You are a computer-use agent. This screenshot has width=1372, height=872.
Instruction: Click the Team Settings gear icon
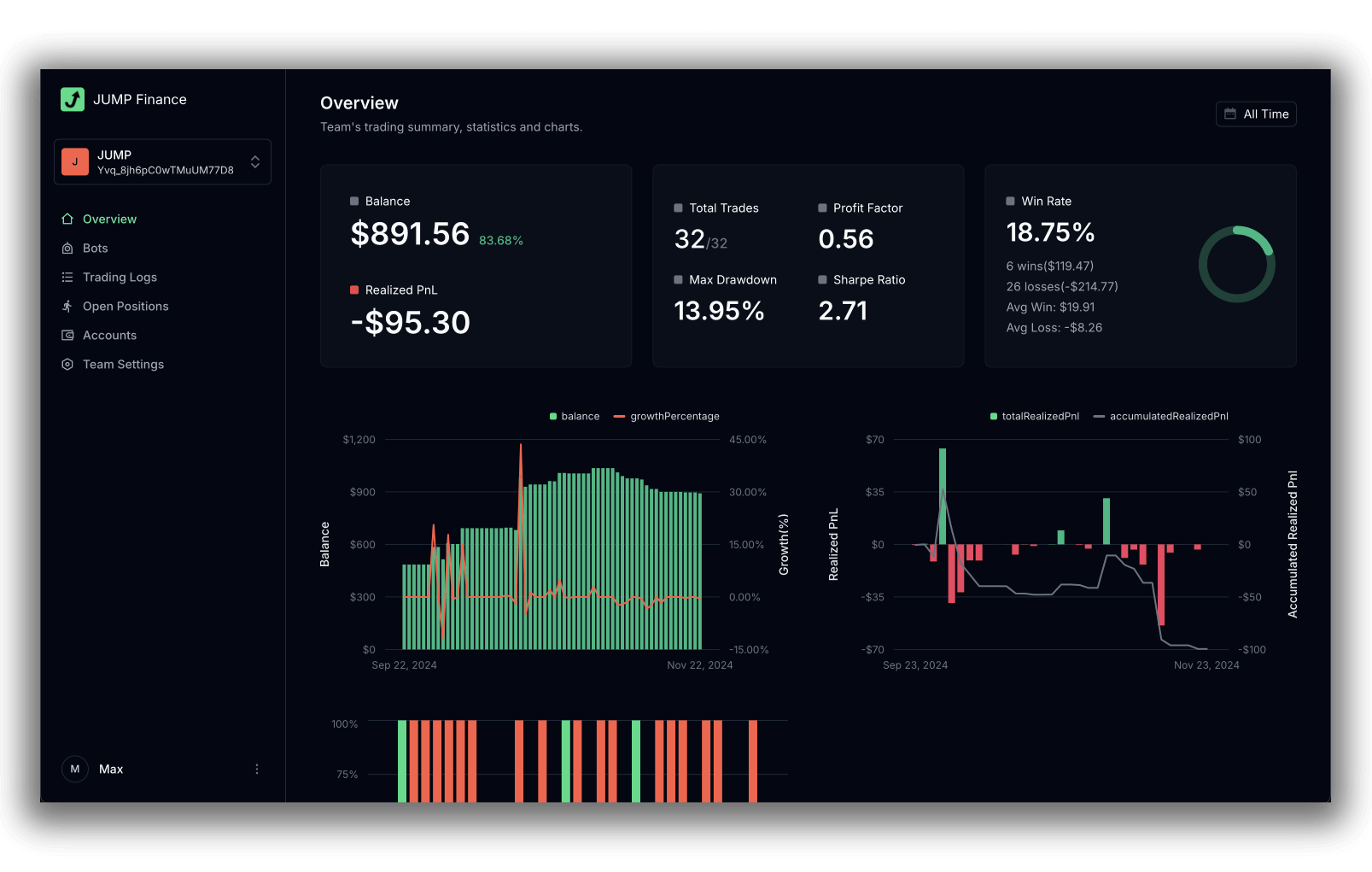coord(67,365)
